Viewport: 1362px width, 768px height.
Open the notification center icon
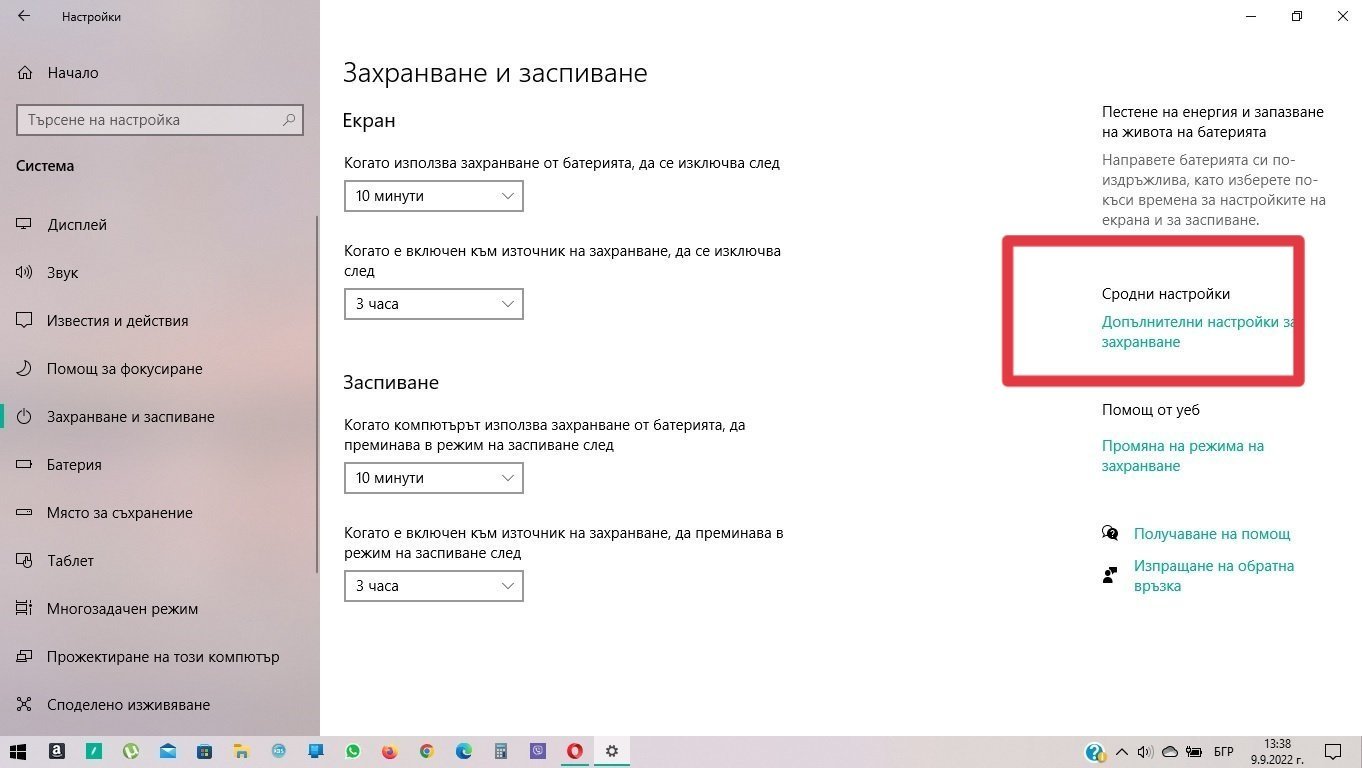point(1332,751)
